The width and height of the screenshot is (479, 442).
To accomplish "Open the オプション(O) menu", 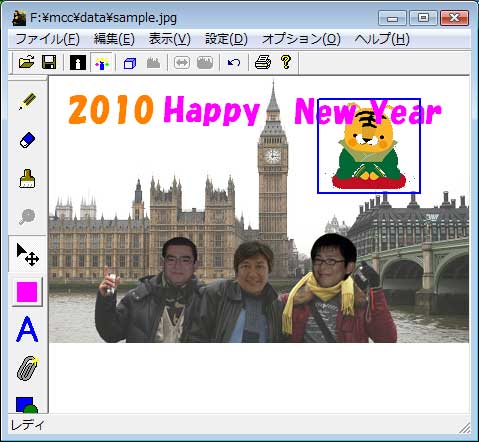I will (301, 39).
